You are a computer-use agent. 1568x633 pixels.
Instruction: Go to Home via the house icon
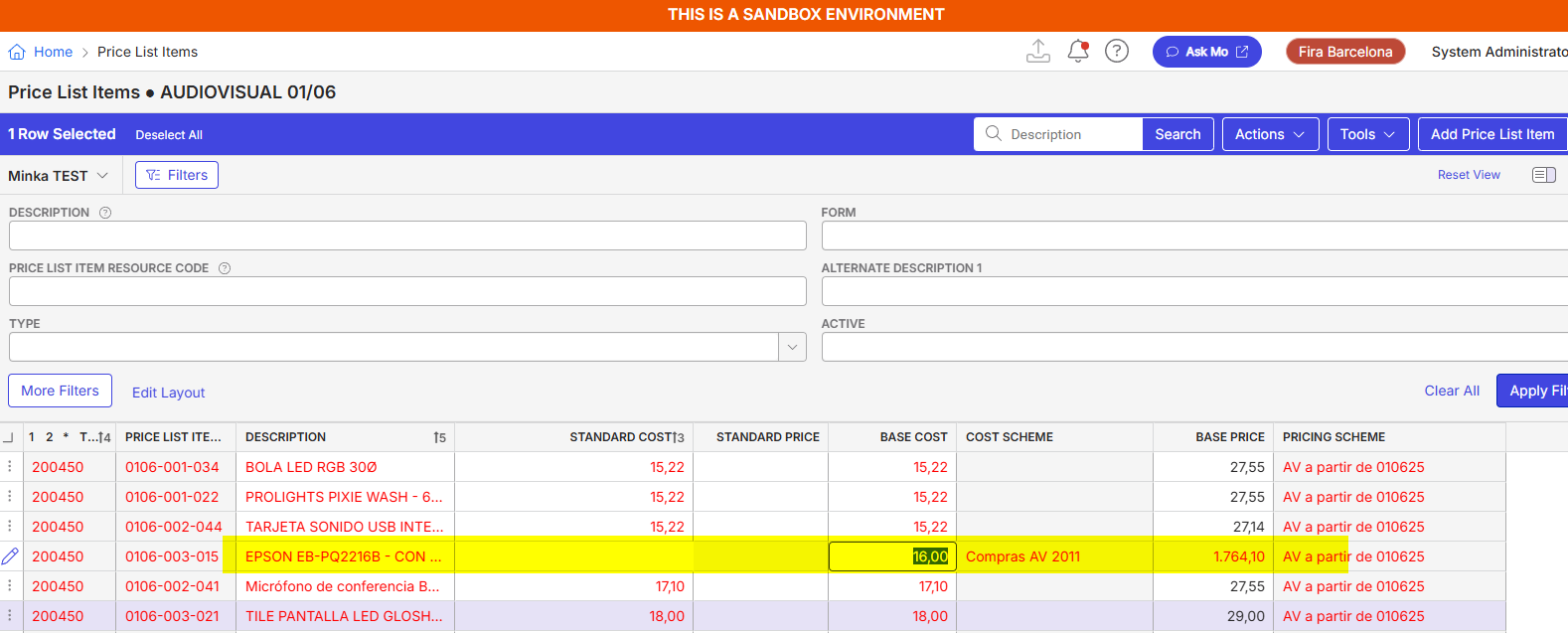(x=17, y=52)
